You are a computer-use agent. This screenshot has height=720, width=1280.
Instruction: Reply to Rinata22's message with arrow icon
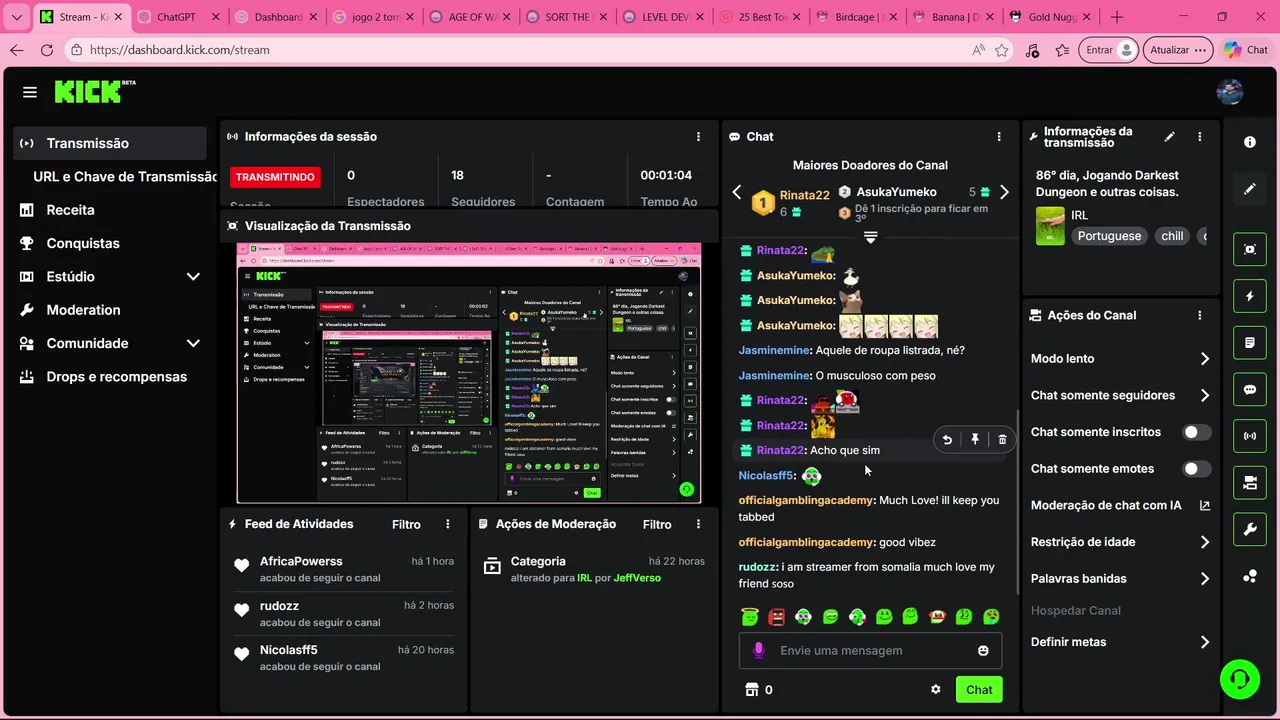947,439
